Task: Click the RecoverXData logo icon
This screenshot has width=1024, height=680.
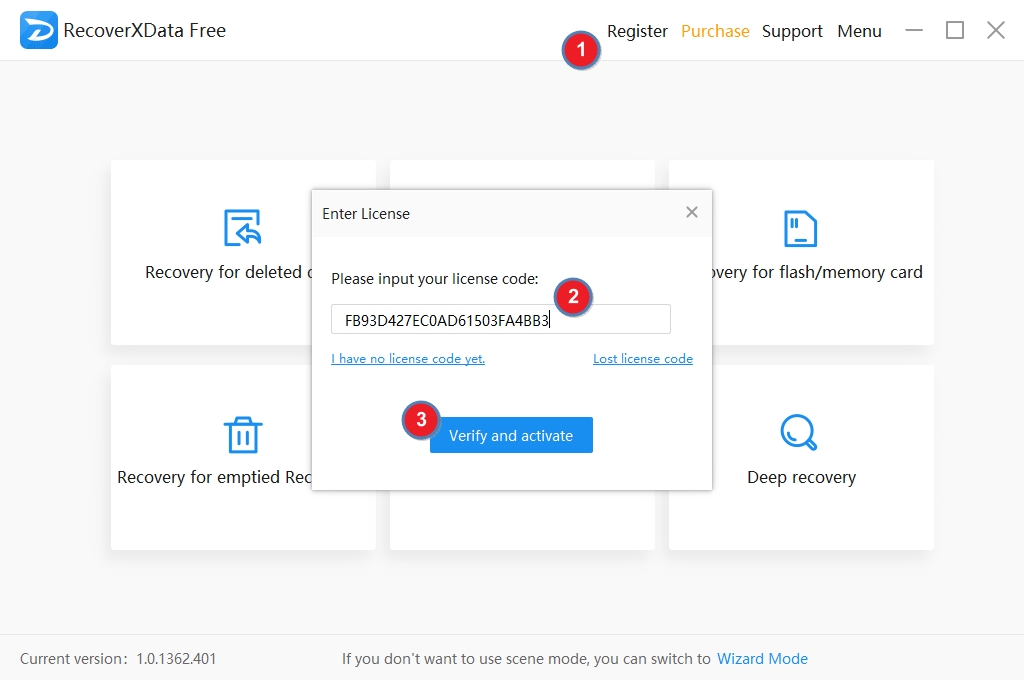Action: point(39,30)
